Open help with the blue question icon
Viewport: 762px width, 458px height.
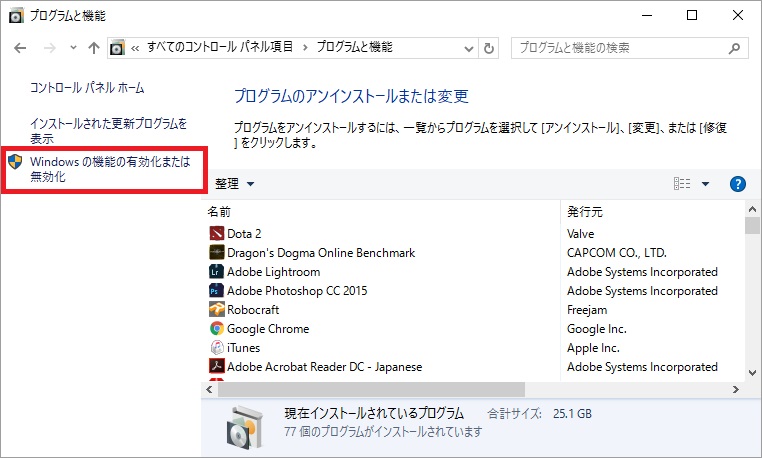[x=737, y=184]
